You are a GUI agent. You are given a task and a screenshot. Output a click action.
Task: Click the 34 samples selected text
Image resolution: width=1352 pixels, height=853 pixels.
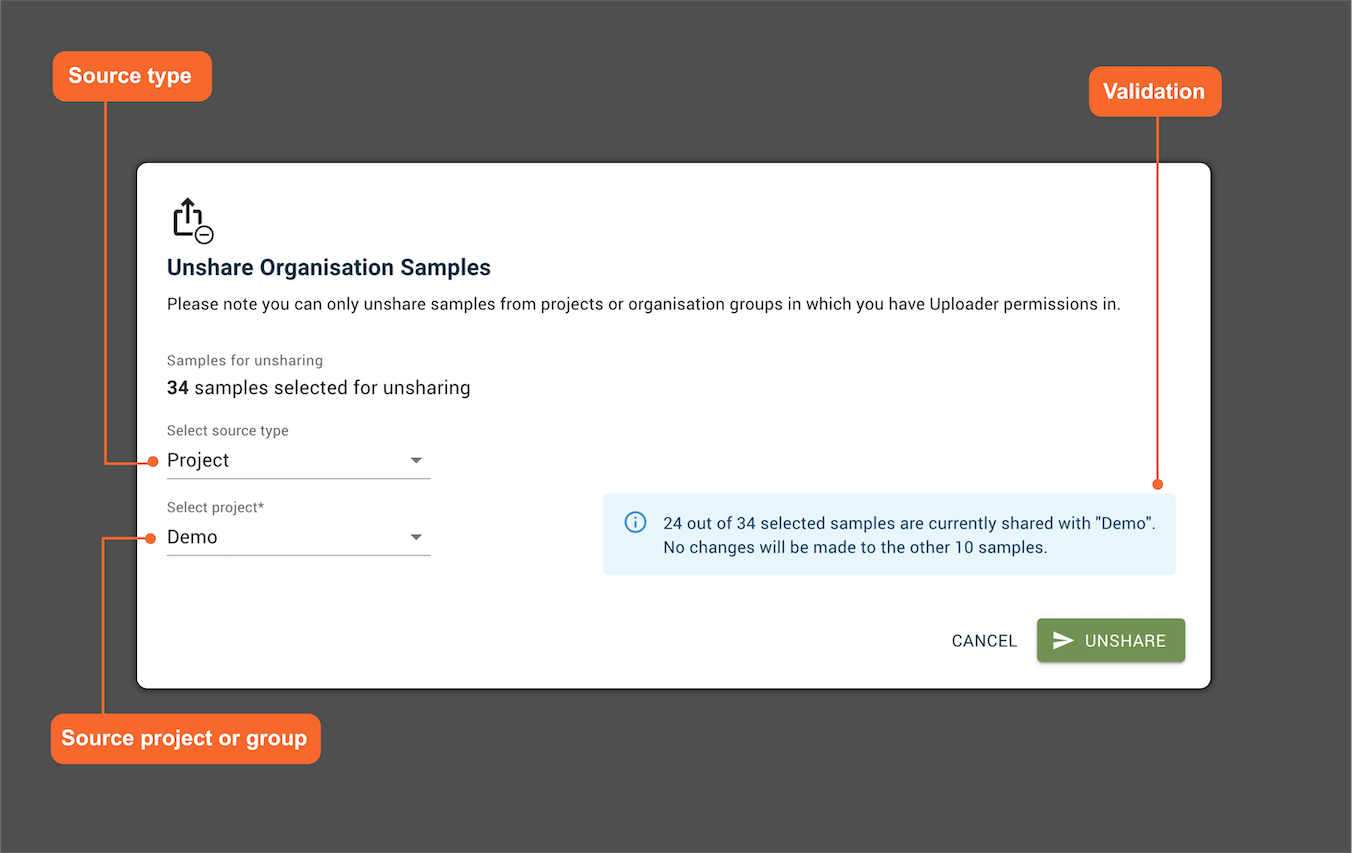(318, 388)
